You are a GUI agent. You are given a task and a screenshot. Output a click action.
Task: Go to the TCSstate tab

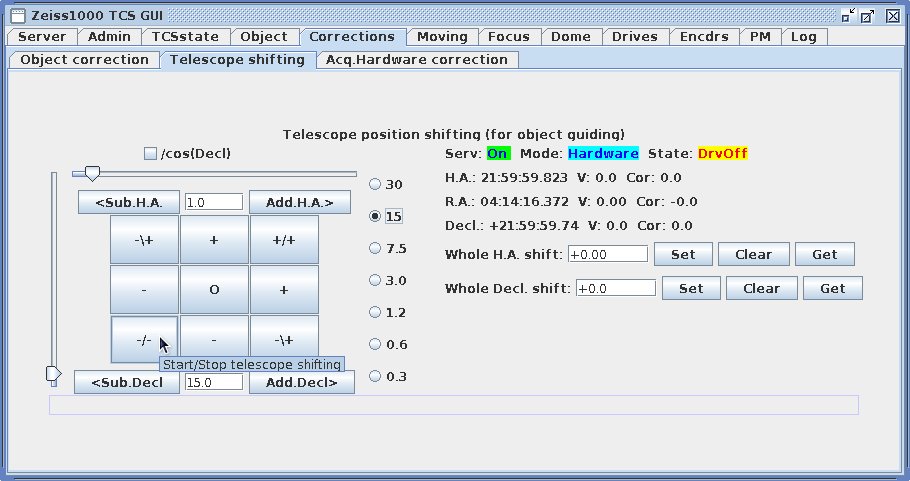184,36
